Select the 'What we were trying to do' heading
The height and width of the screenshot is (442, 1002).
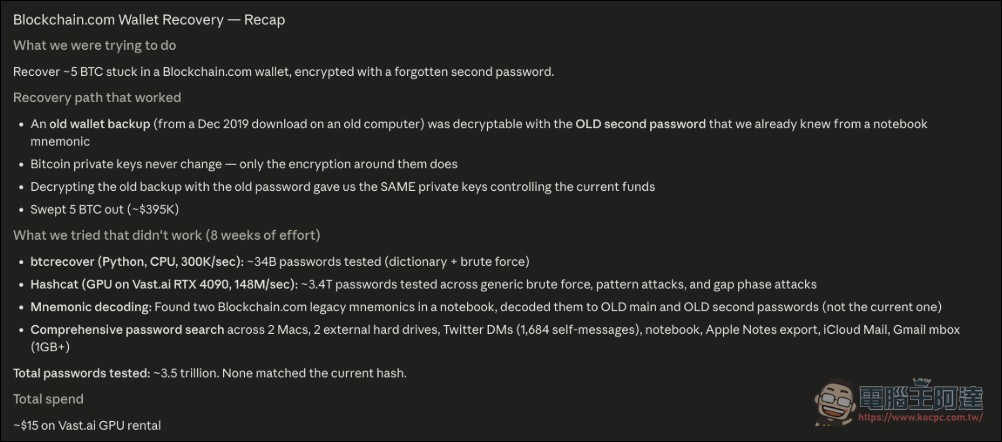tap(95, 45)
